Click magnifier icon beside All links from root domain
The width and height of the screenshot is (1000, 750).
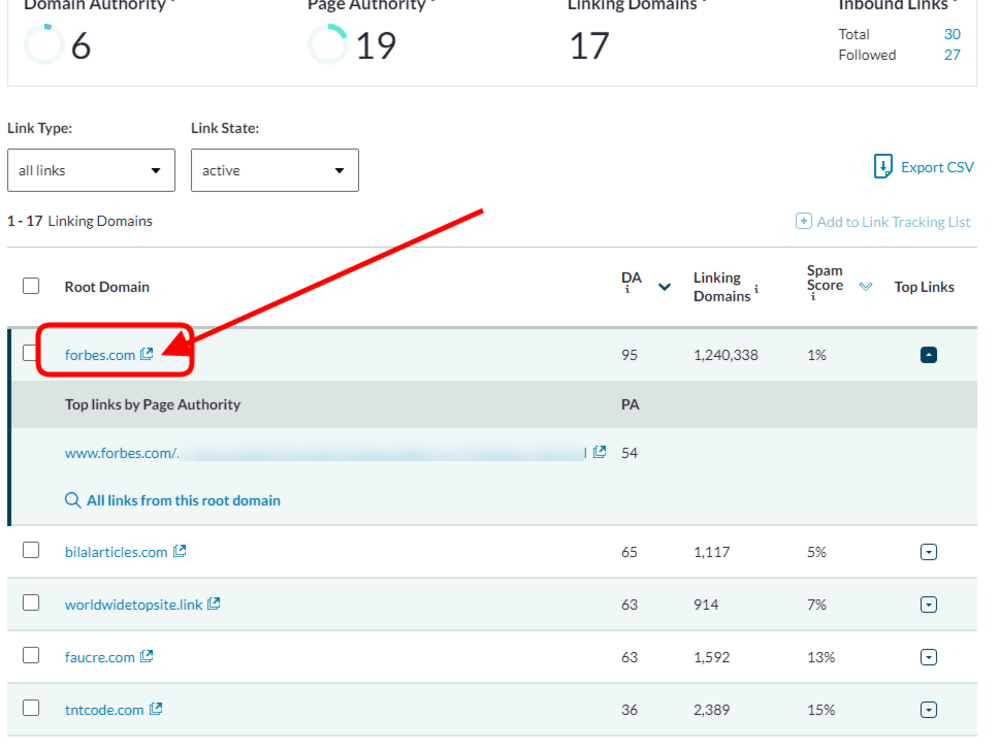[73, 500]
